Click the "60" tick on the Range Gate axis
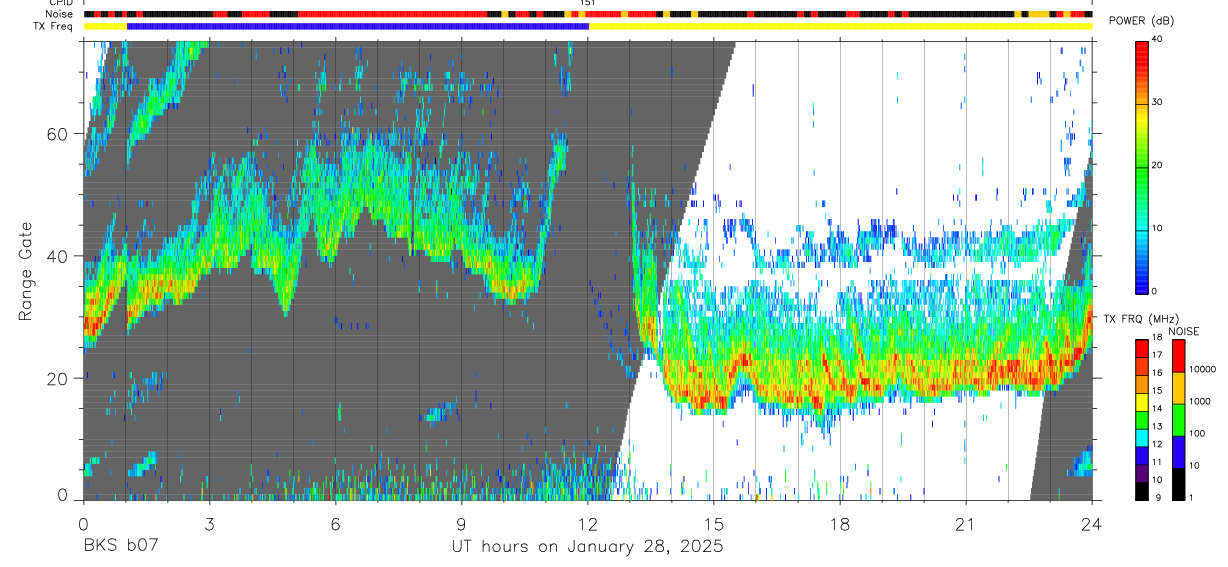 pyautogui.click(x=58, y=134)
